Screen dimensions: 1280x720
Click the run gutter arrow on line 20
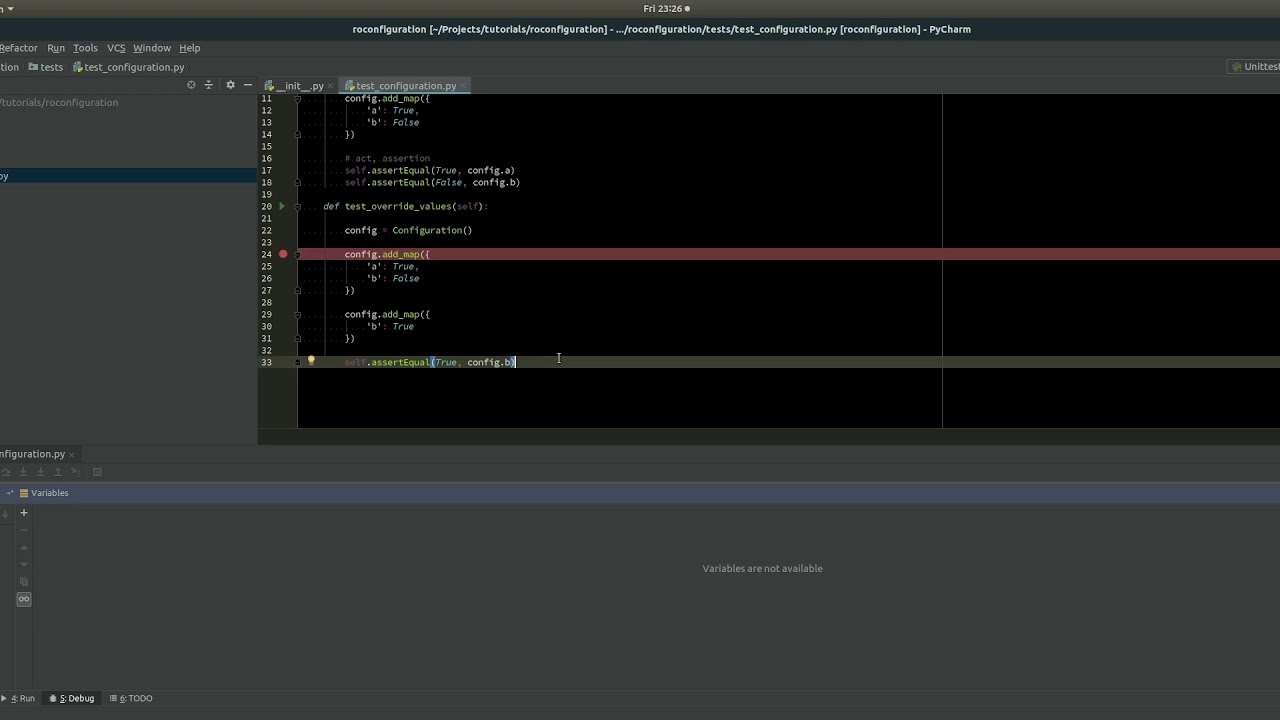282,206
